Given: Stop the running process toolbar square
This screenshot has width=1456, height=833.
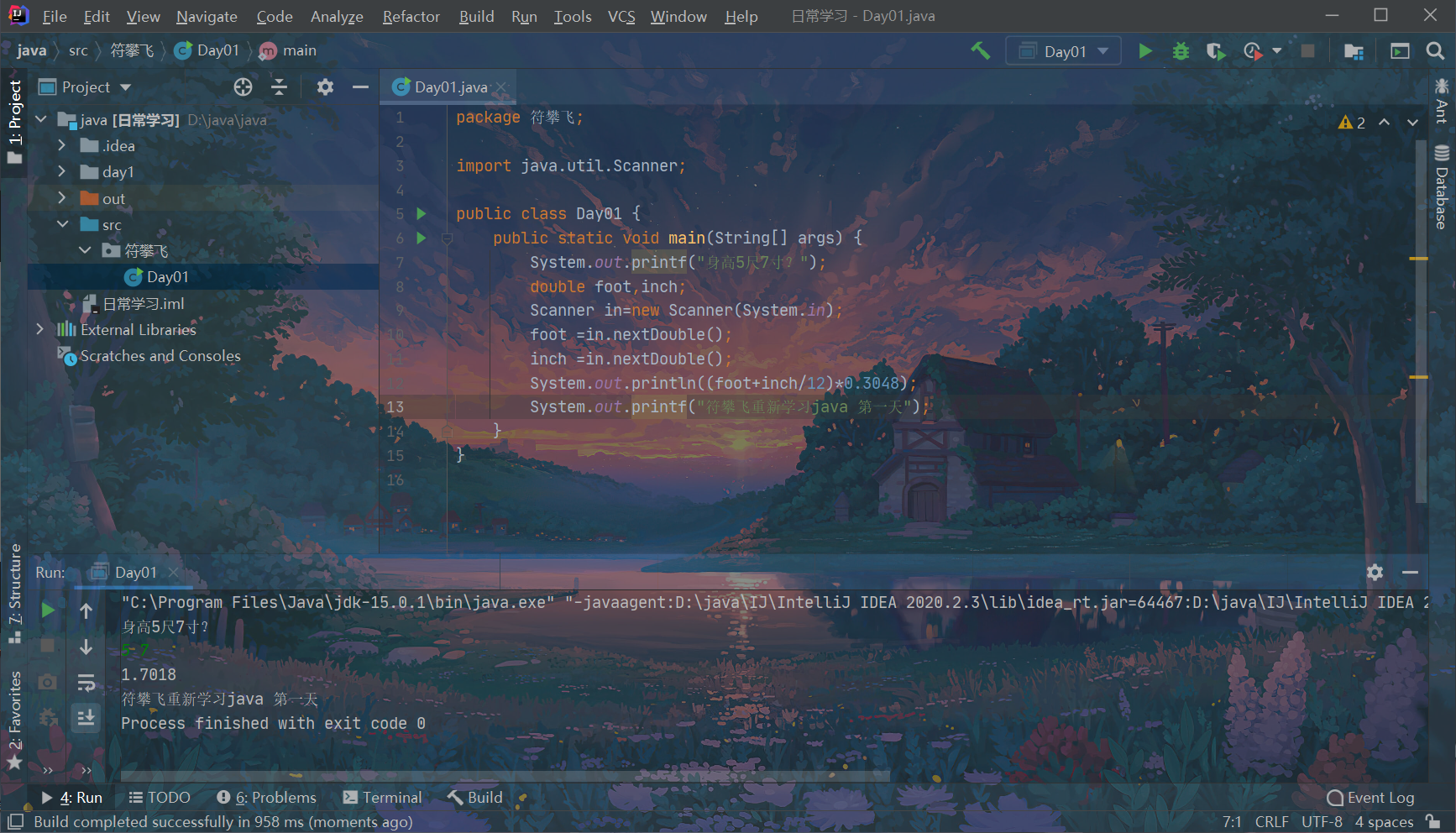Looking at the screenshot, I should tap(1307, 51).
